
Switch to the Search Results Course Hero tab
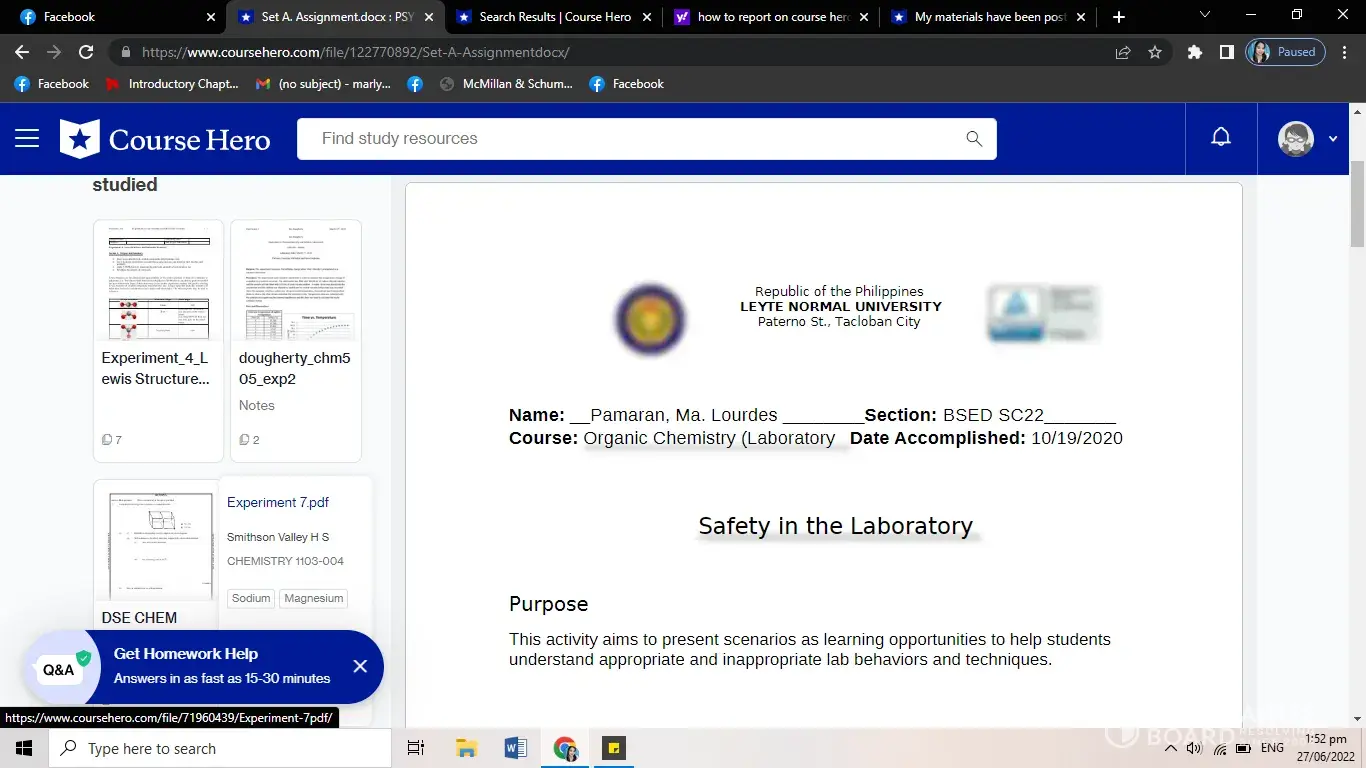pos(553,17)
